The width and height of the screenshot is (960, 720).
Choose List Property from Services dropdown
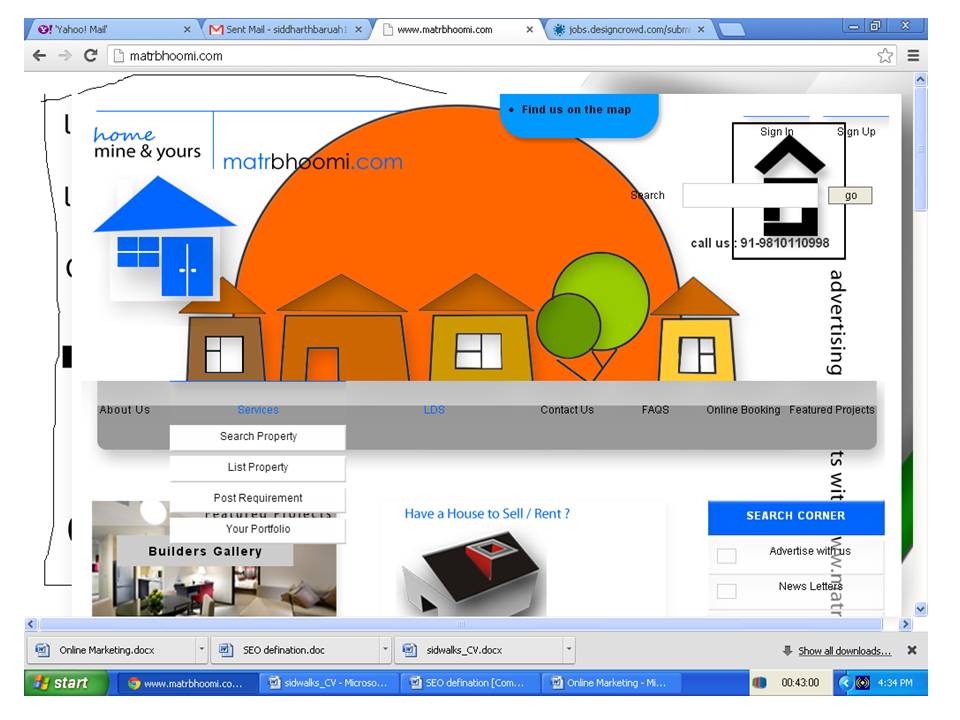click(258, 467)
